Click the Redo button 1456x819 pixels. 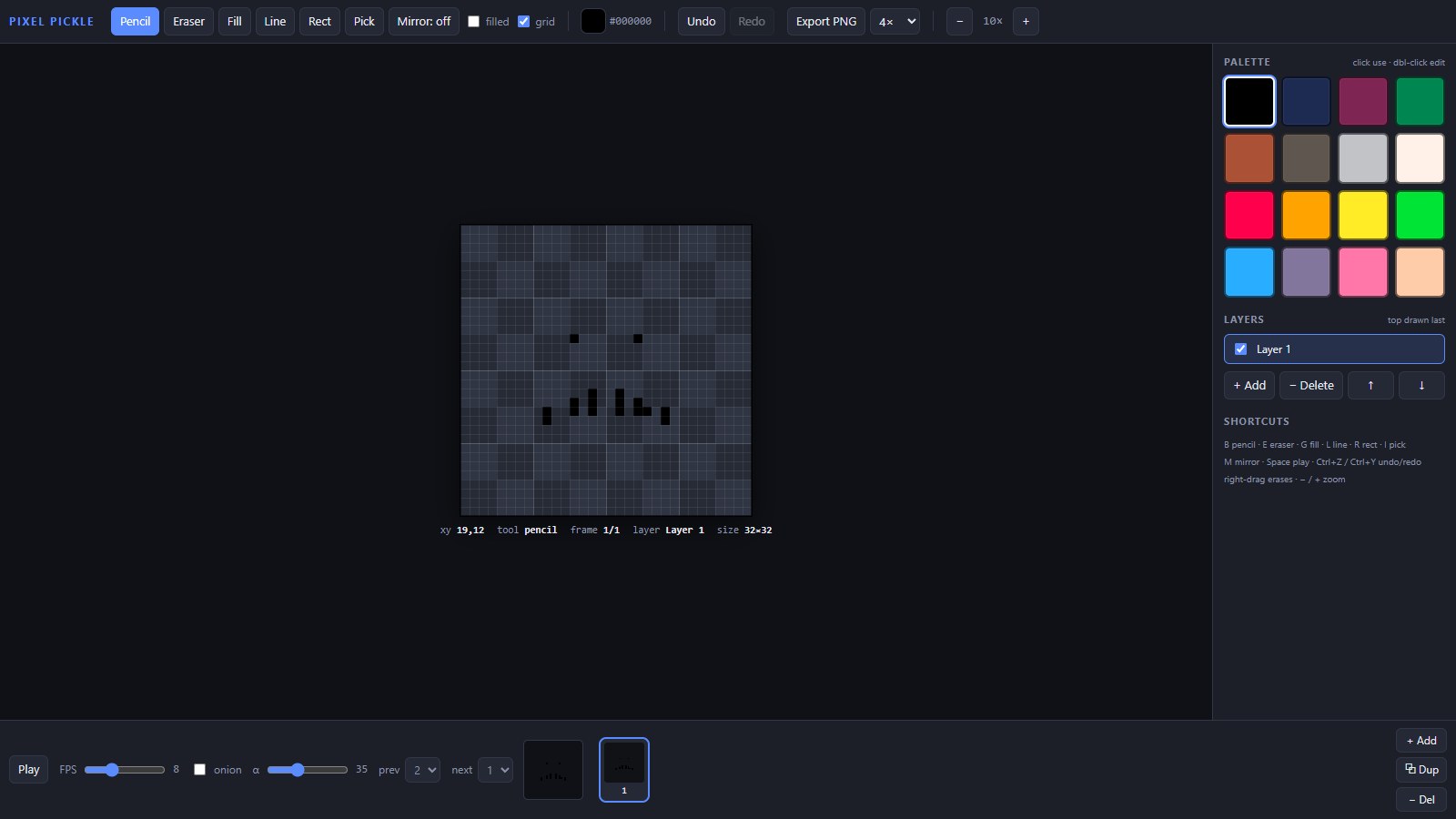(752, 21)
